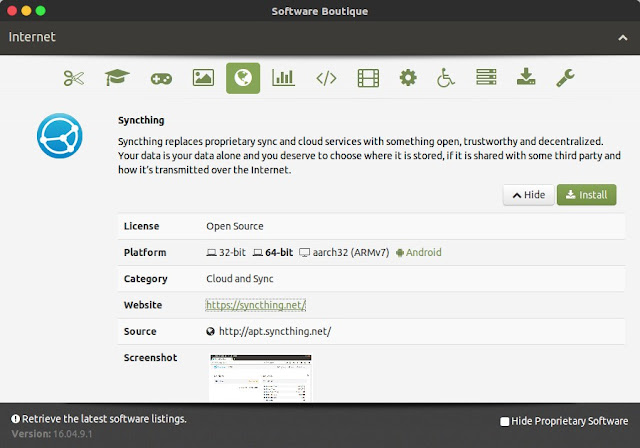Click the 32-bit platform label

[232, 253]
